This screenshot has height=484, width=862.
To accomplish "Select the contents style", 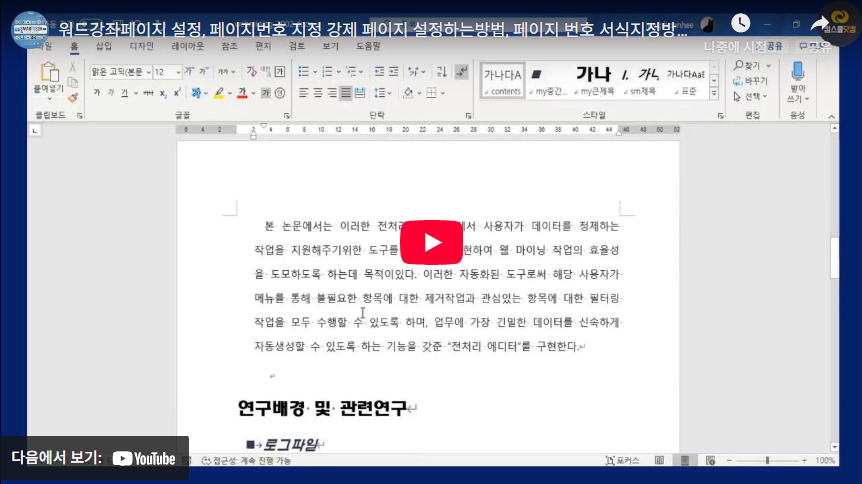I will coord(502,80).
